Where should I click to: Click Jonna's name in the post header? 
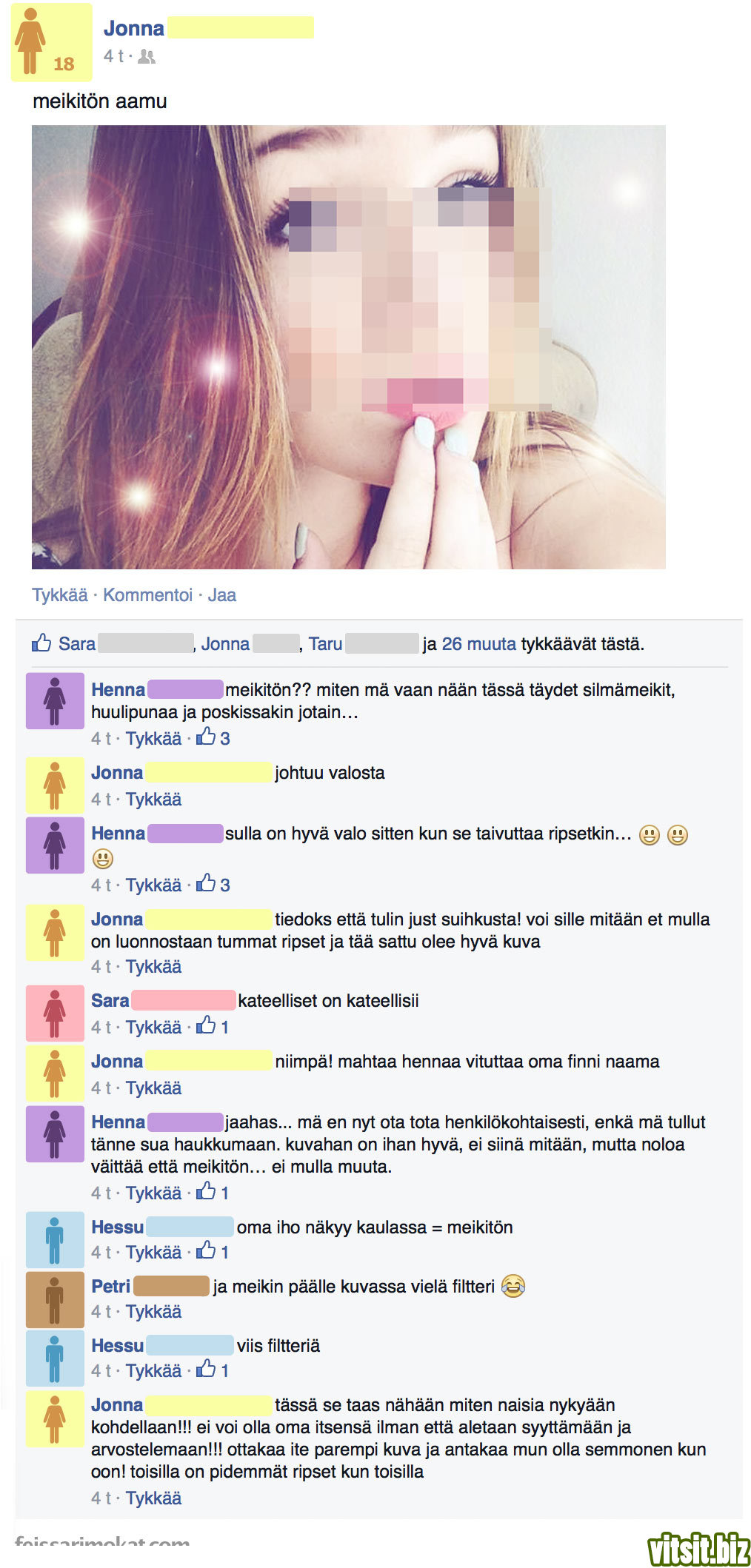[134, 28]
